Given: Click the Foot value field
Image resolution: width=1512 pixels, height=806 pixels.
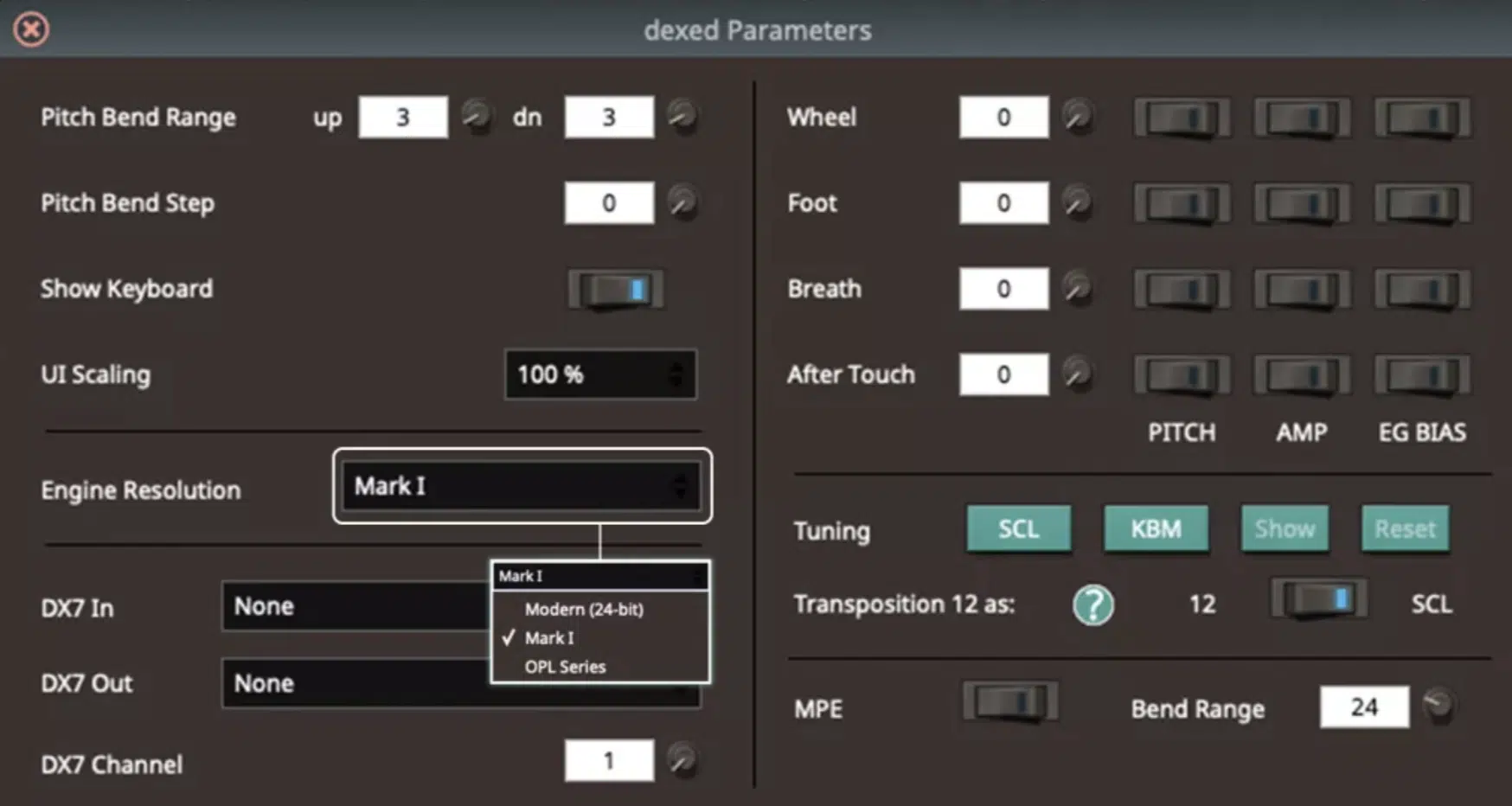Looking at the screenshot, I should (x=1003, y=202).
